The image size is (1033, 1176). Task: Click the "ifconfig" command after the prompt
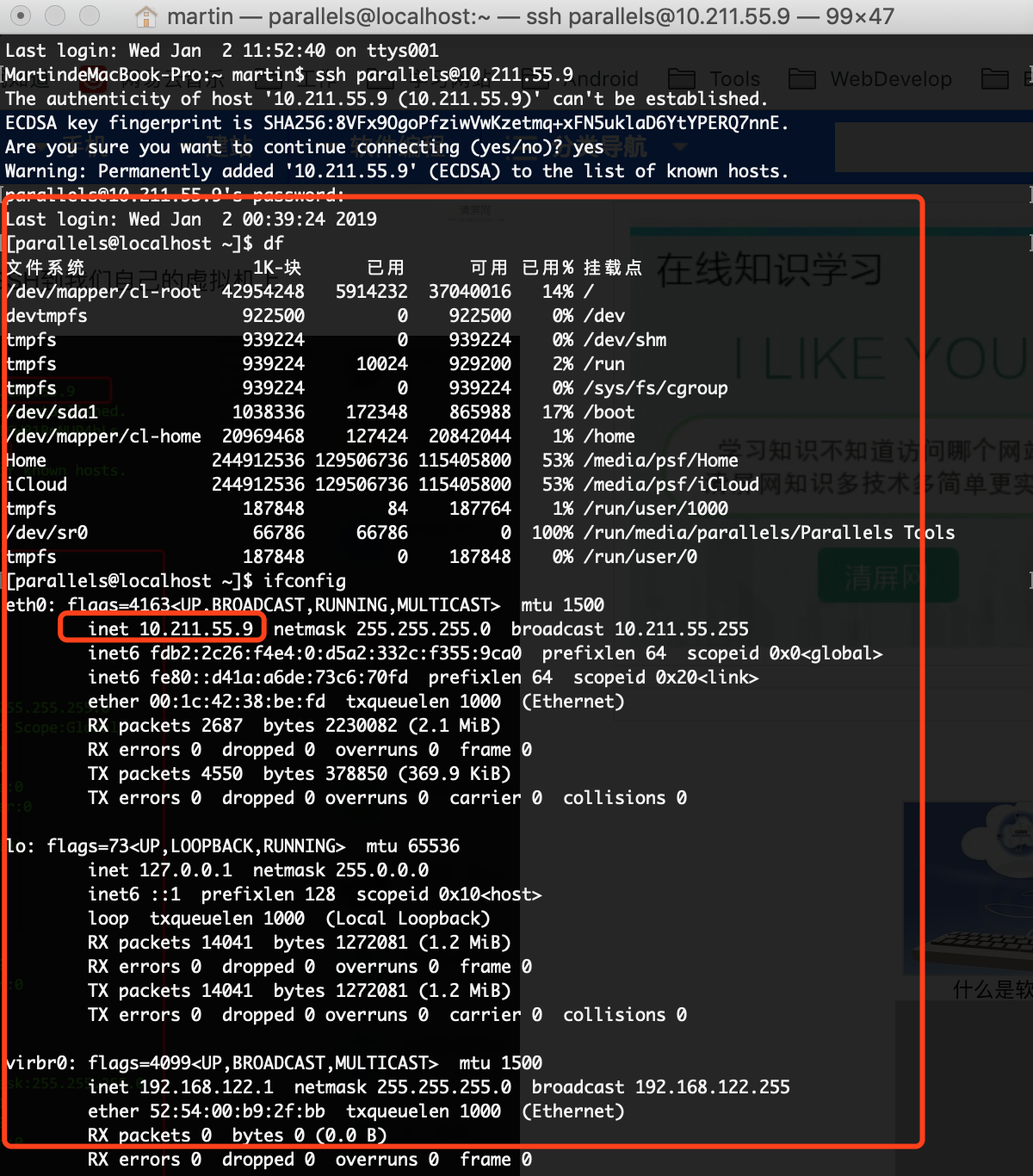pyautogui.click(x=305, y=581)
